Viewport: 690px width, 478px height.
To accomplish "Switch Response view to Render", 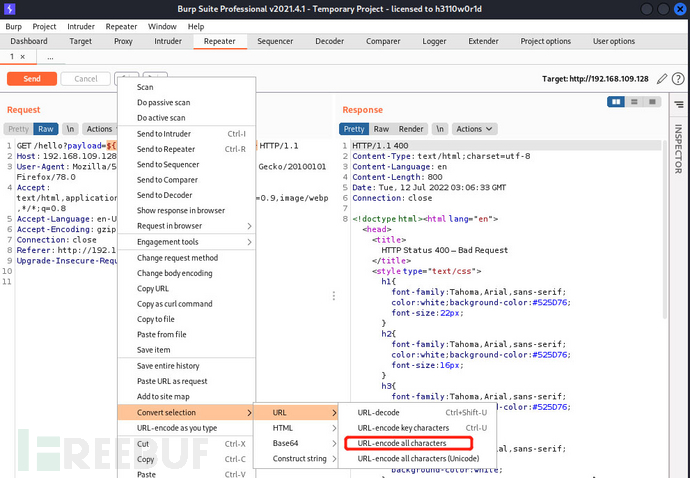I will point(411,129).
